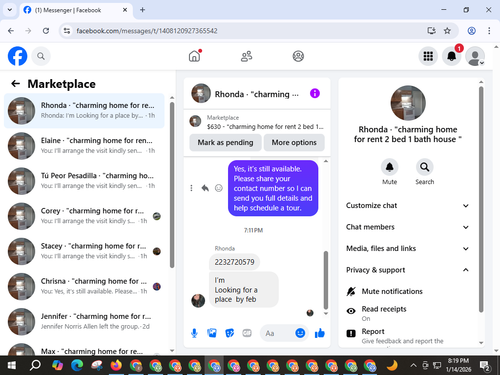
Task: Open Windows taskbar search
Action: coord(35,366)
